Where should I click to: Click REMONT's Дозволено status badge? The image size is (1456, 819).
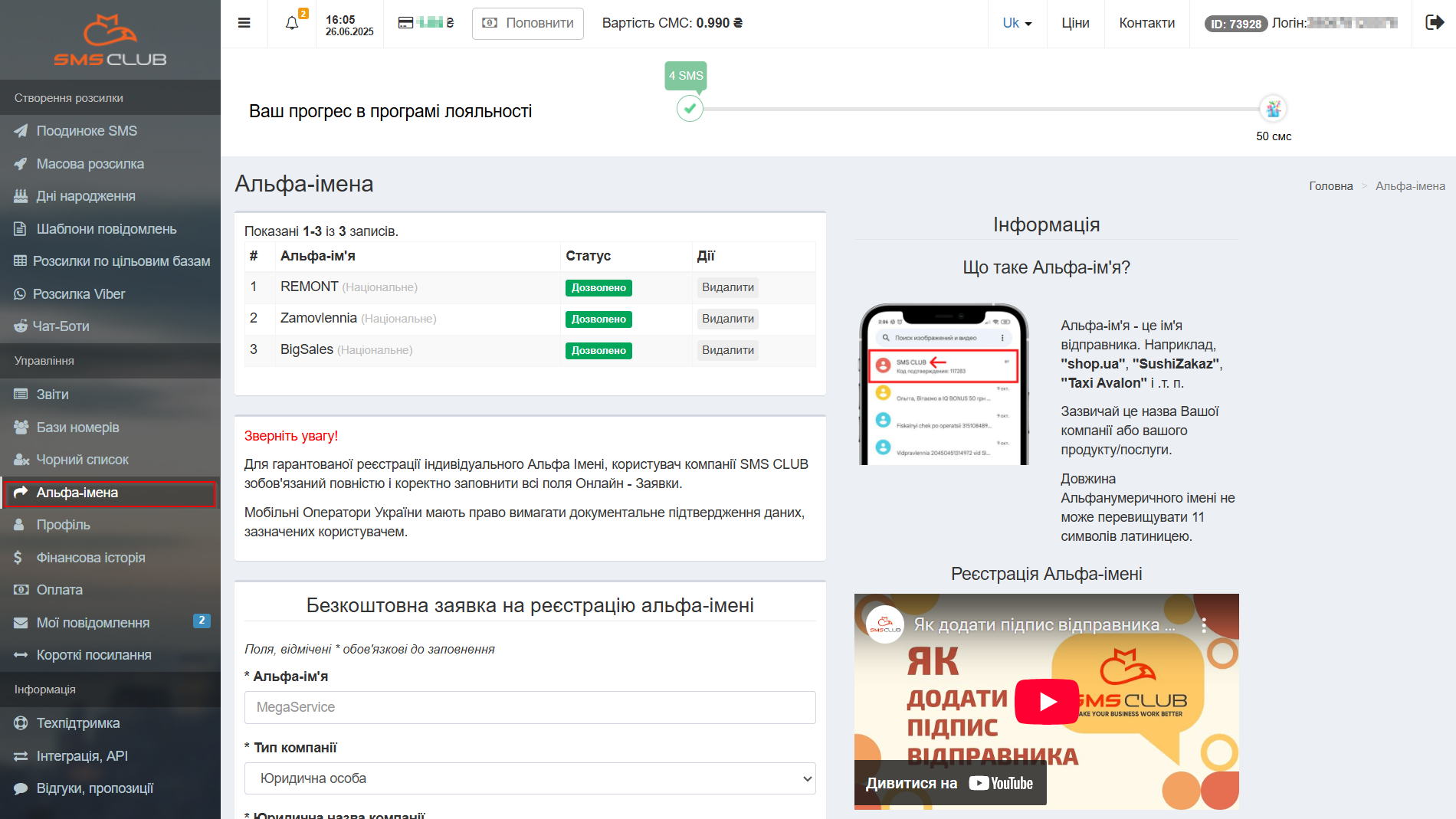click(598, 288)
